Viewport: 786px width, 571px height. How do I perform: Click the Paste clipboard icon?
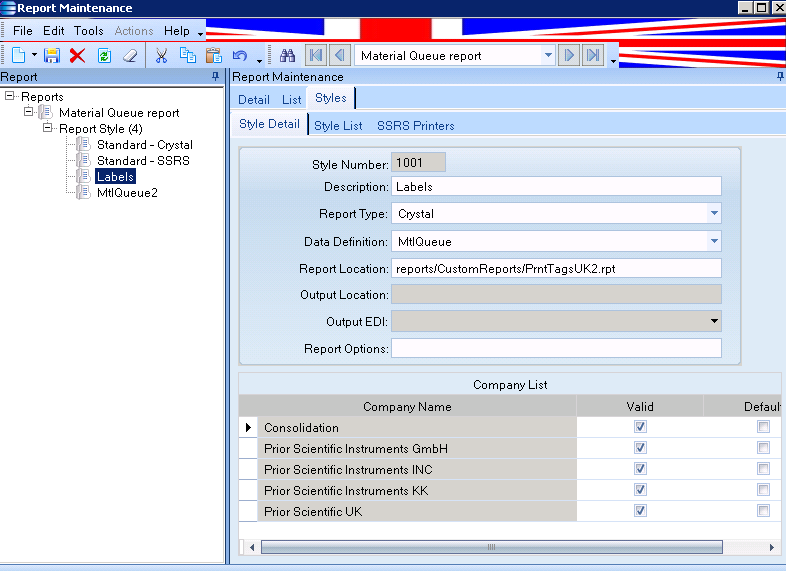[214, 55]
